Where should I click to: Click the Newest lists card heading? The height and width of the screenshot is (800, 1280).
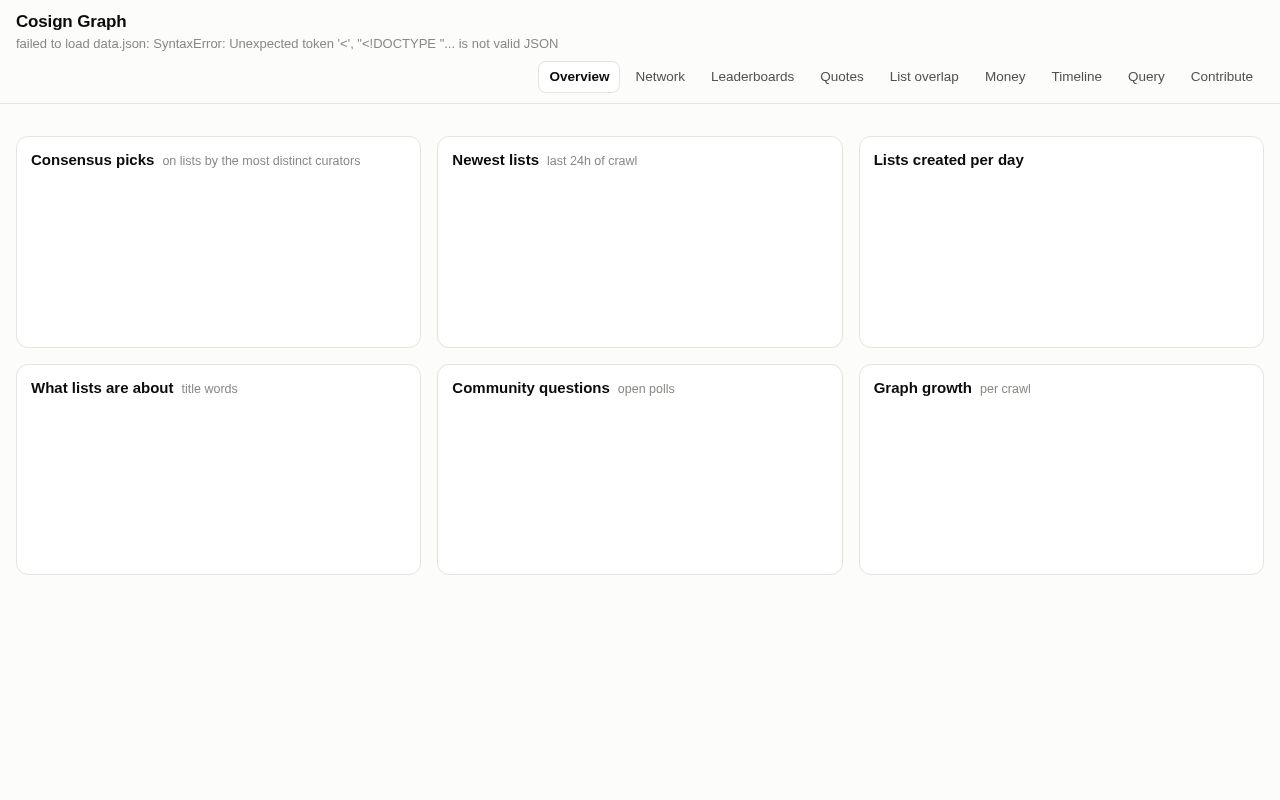click(495, 160)
